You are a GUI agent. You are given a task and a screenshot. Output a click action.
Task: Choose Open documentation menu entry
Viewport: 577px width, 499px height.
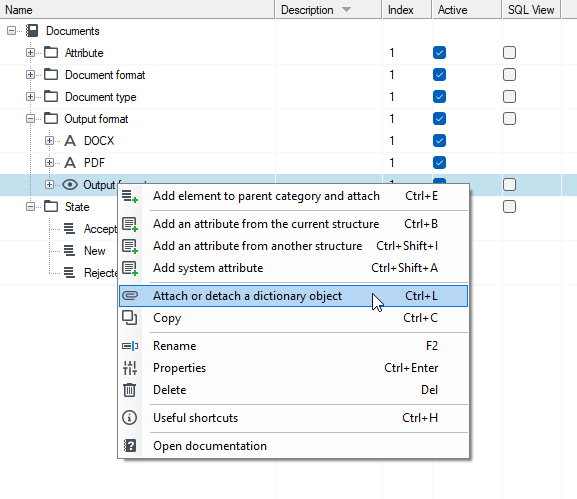click(294, 446)
